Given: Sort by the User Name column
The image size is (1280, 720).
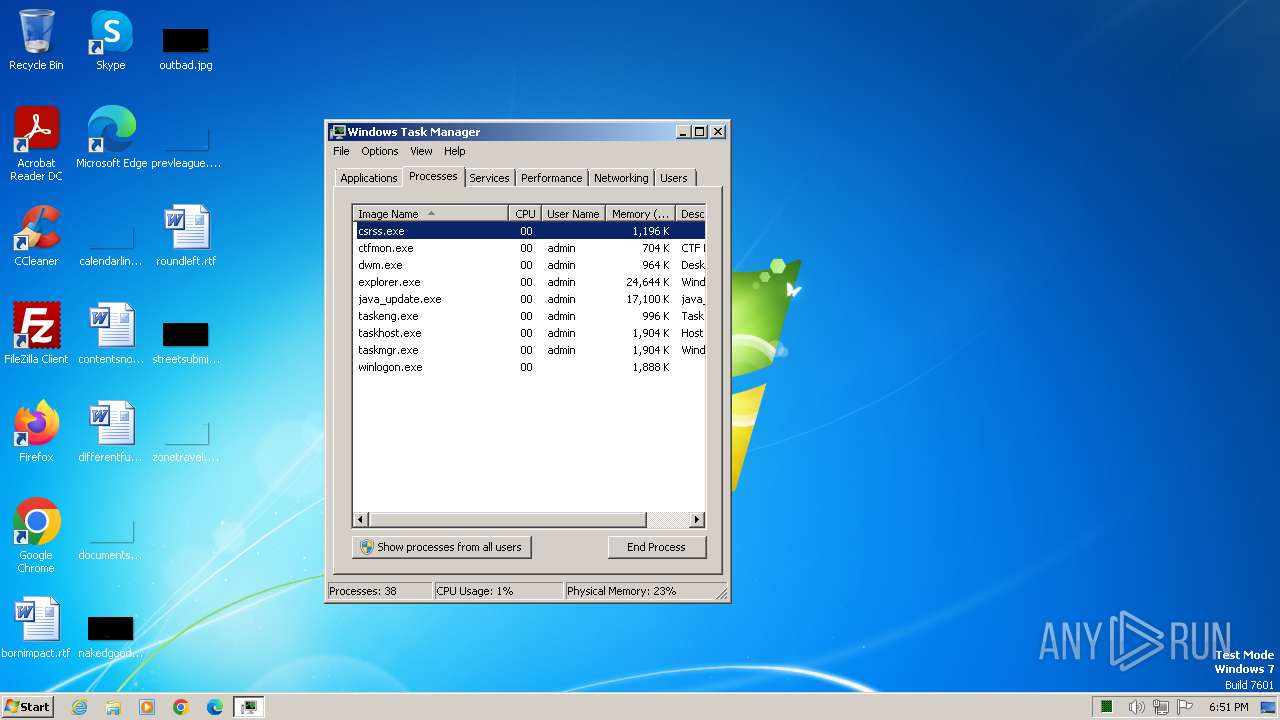Looking at the screenshot, I should coord(573,214).
